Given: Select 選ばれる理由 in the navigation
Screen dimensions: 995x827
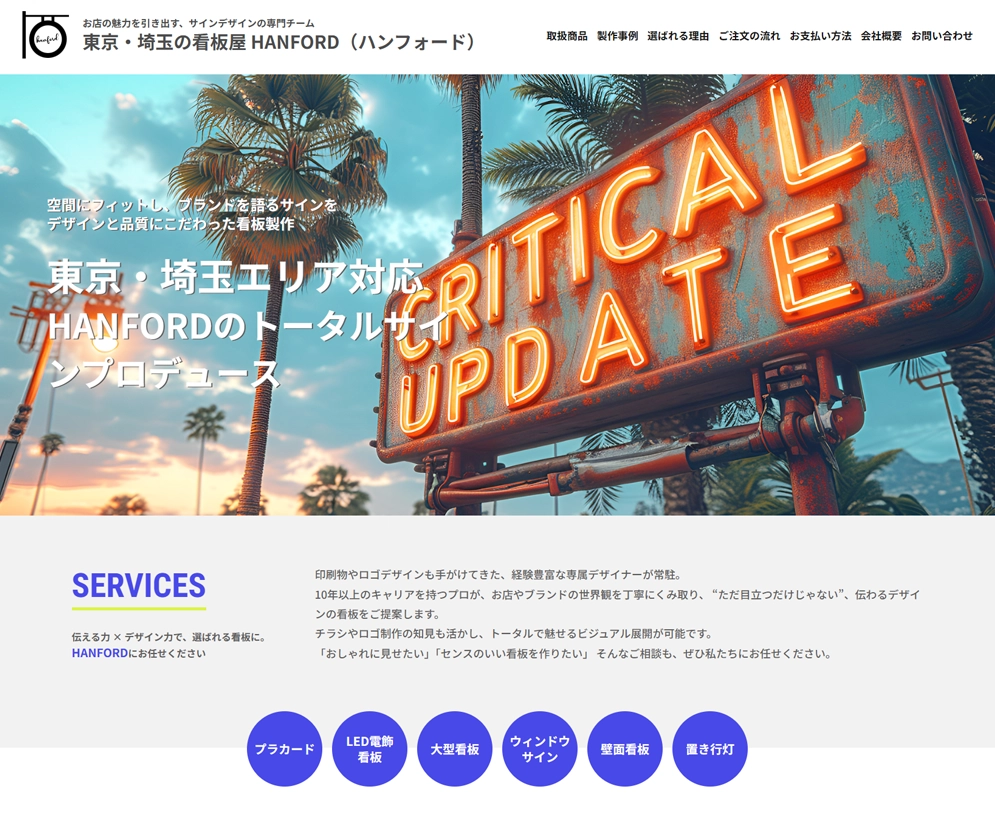Looking at the screenshot, I should pyautogui.click(x=678, y=36).
